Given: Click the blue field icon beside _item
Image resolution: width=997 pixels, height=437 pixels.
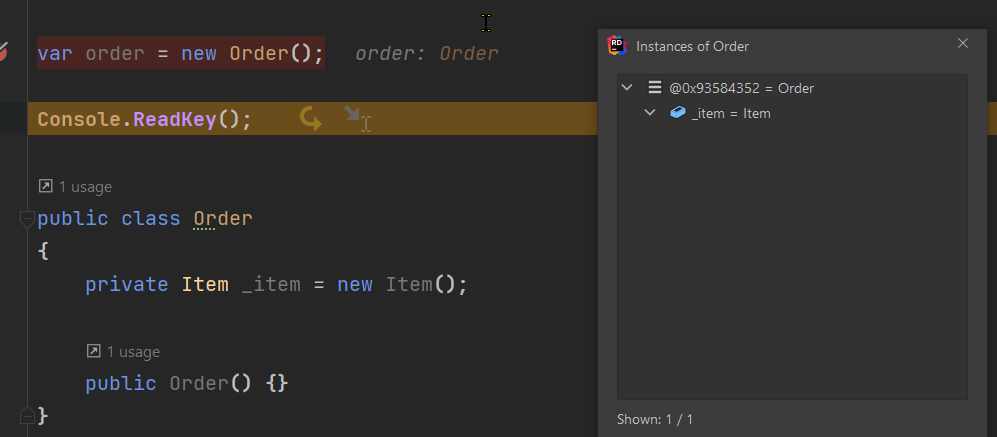Looking at the screenshot, I should pos(678,113).
